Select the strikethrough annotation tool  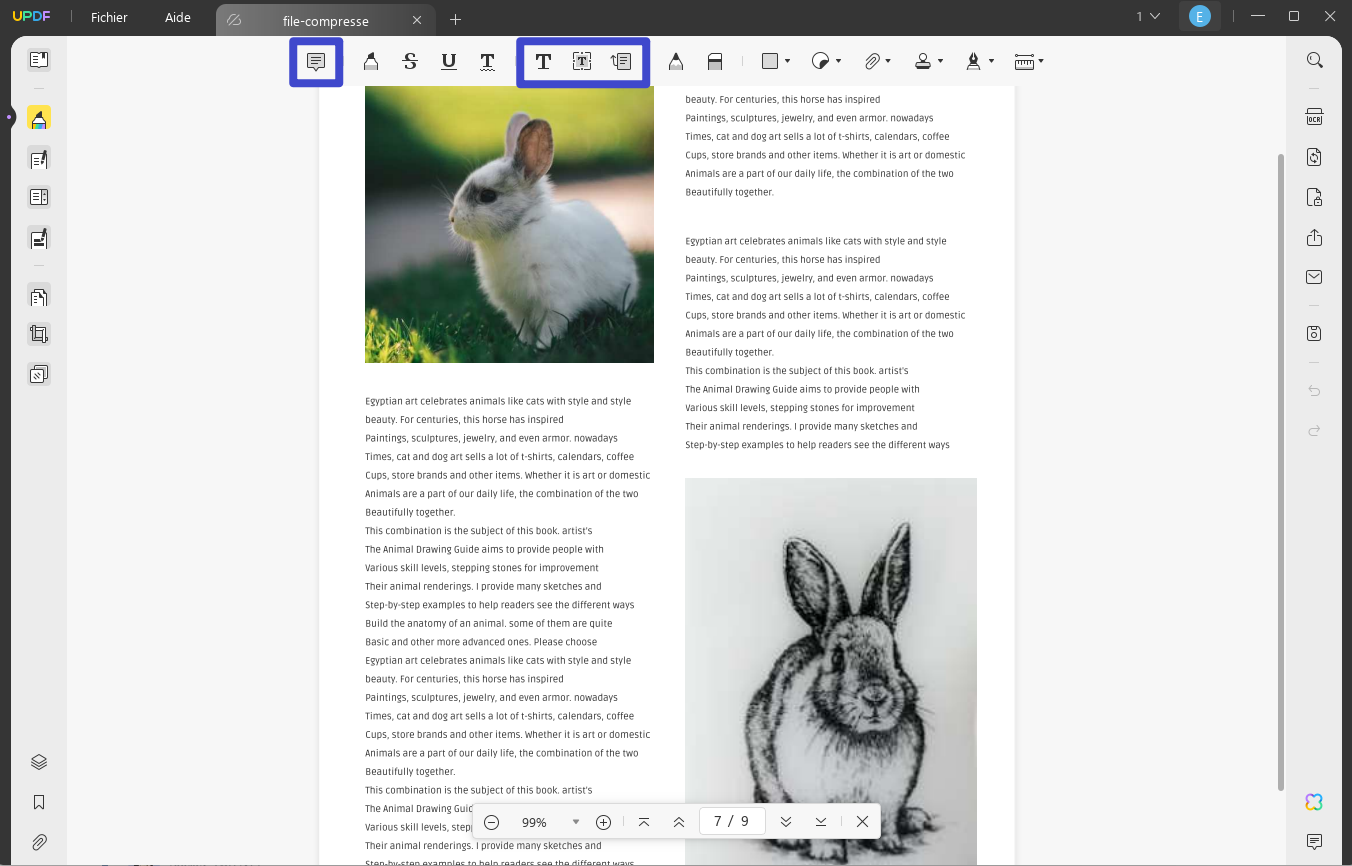pyautogui.click(x=410, y=61)
